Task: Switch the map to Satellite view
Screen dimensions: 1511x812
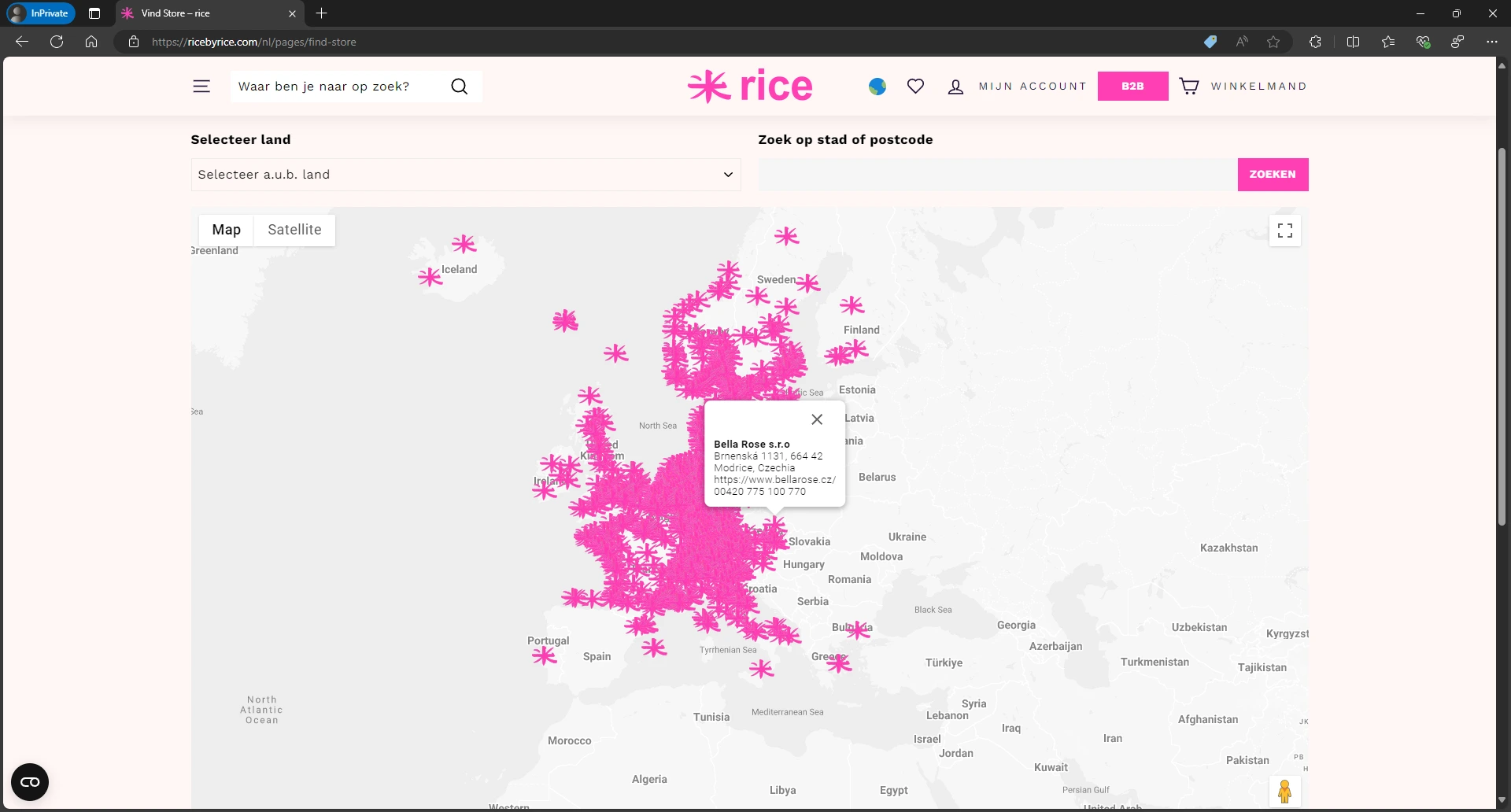Action: [x=294, y=229]
